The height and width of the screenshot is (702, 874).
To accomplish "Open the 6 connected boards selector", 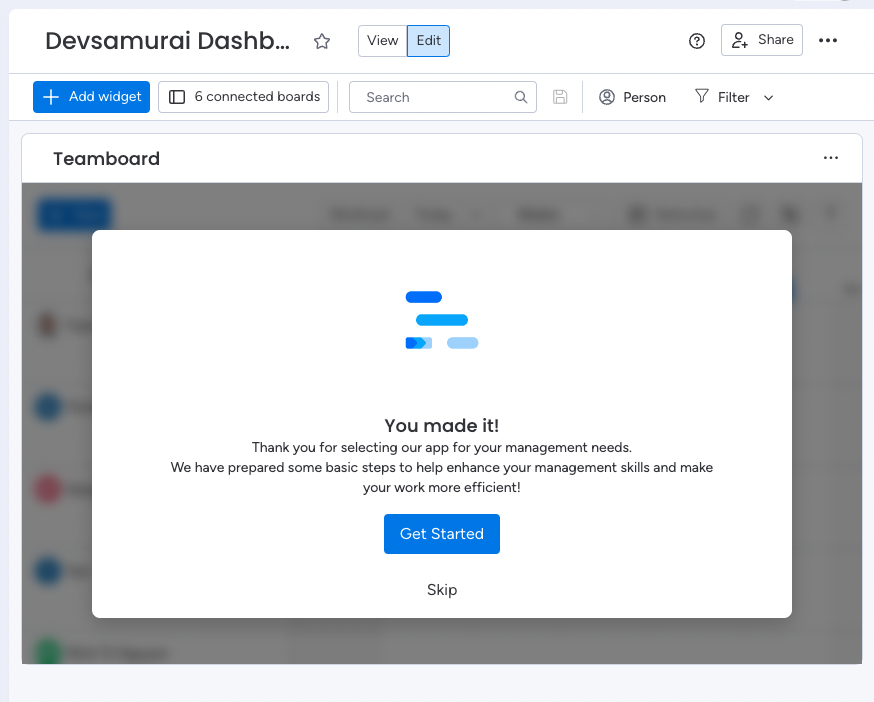I will [244, 97].
